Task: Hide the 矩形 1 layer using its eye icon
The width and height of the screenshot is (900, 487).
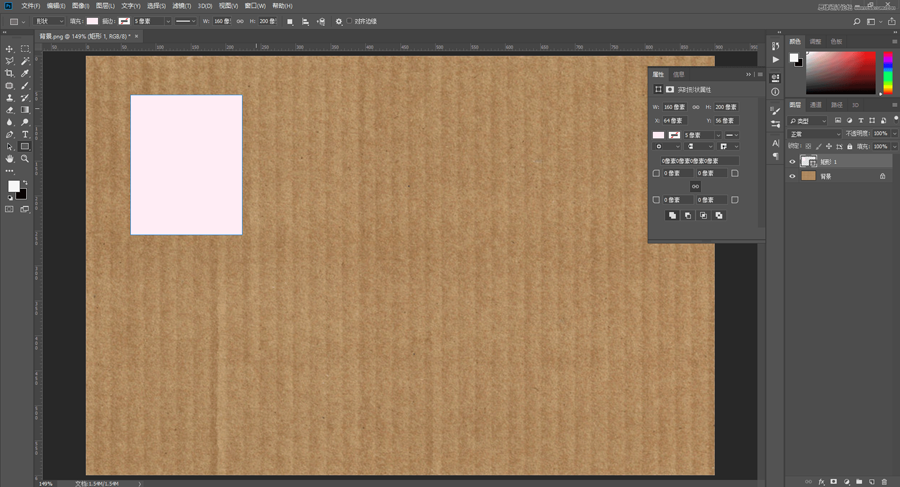Action: click(792, 162)
